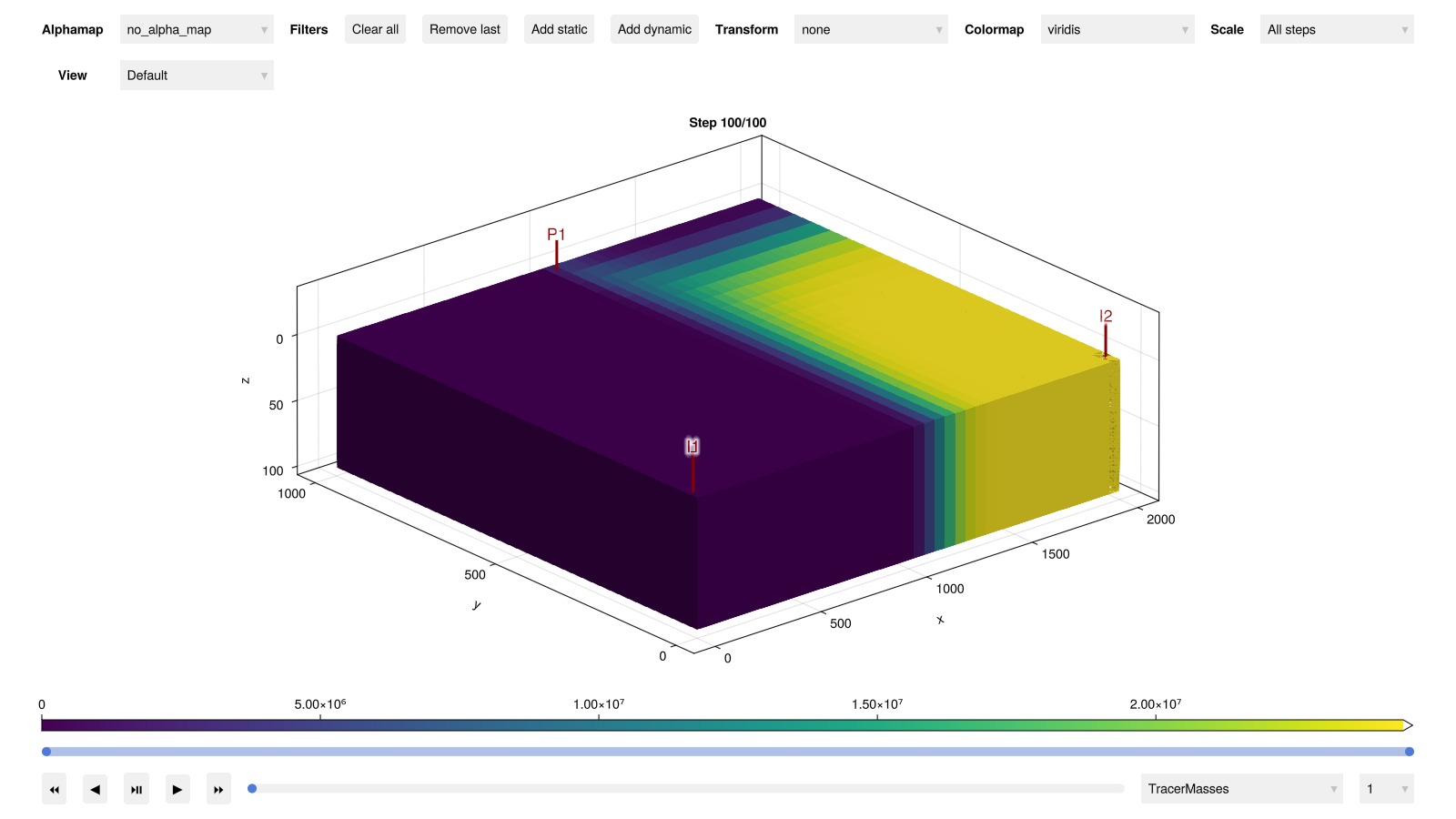Step back one frame
1456x819 pixels.
tap(95, 789)
